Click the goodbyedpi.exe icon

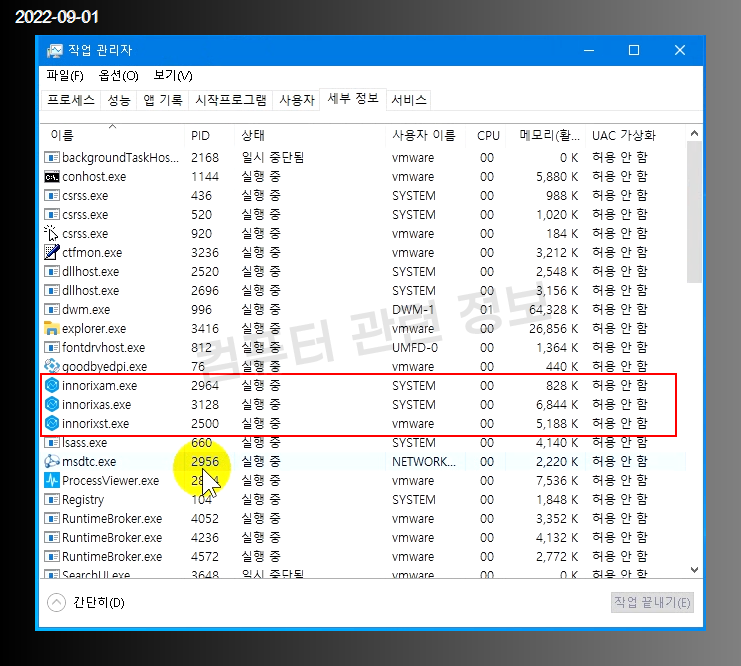(x=52, y=366)
